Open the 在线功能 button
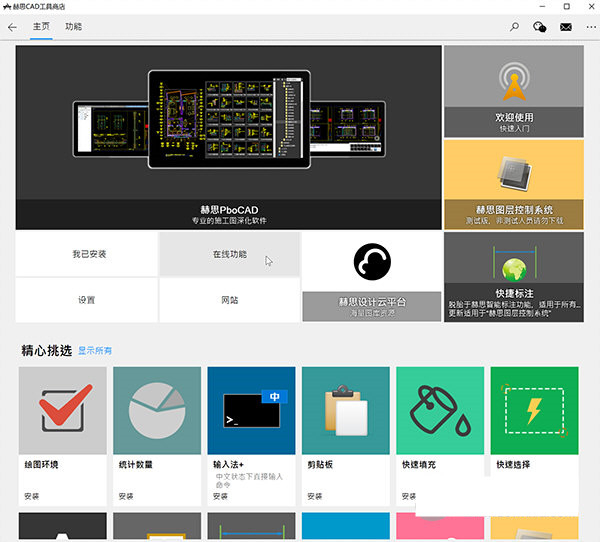Image resolution: width=600 pixels, height=542 pixels. click(x=229, y=254)
